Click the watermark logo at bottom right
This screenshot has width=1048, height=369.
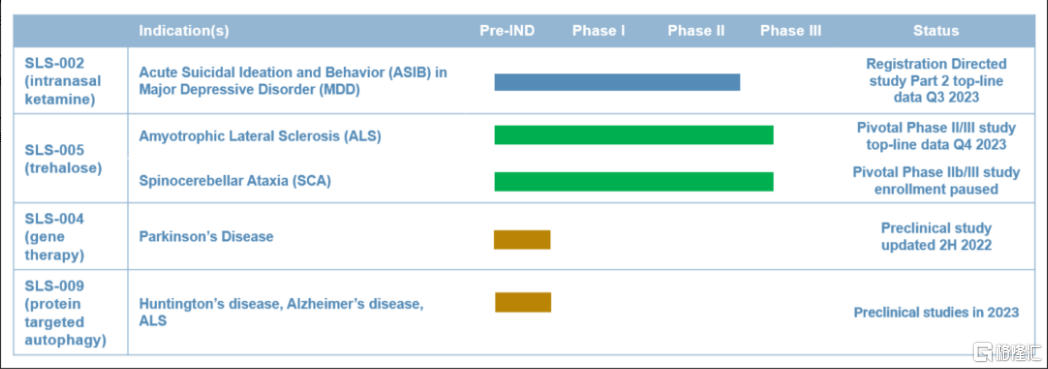[1007, 352]
